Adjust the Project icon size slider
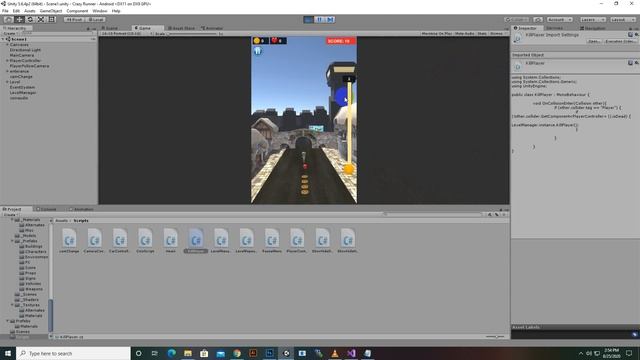Screen dimensions: 640x360 click(x=496, y=337)
